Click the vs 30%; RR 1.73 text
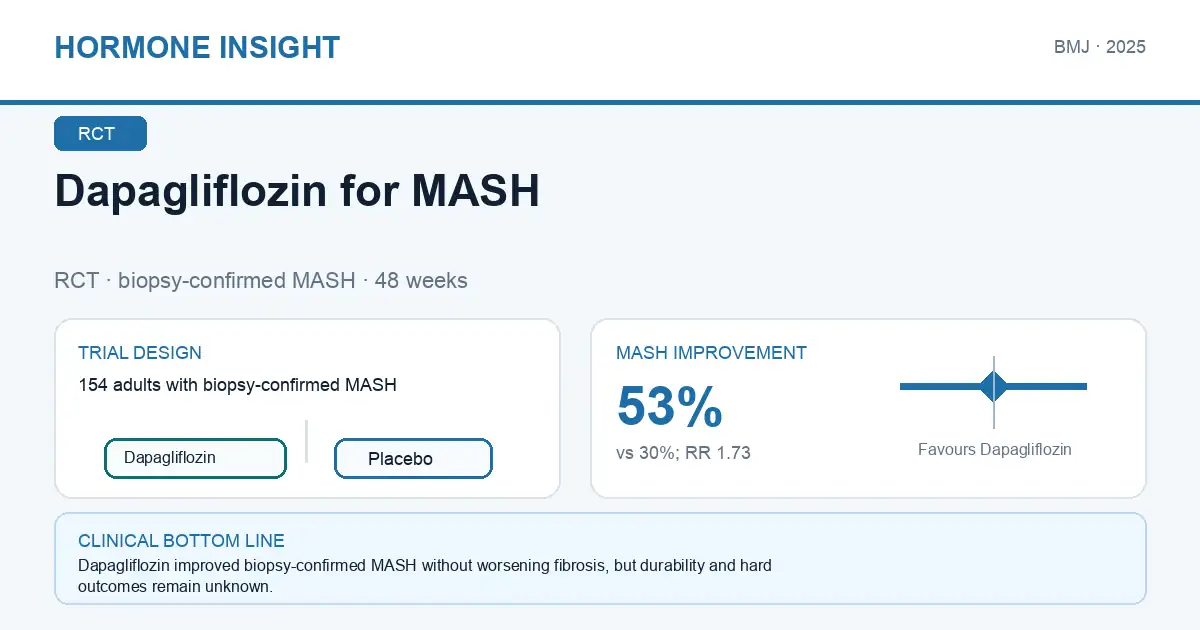This screenshot has height=630, width=1200. tap(683, 453)
